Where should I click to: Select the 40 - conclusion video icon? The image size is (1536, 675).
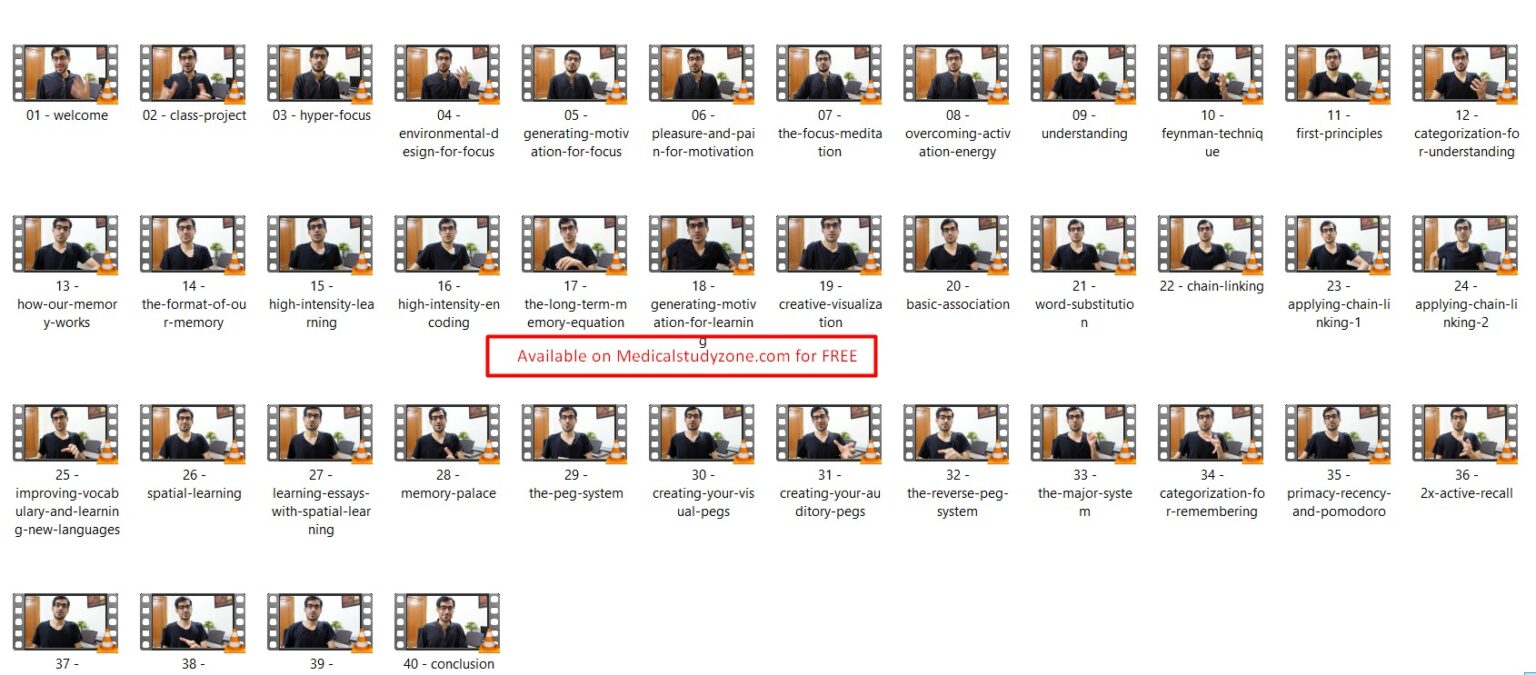pos(447,623)
